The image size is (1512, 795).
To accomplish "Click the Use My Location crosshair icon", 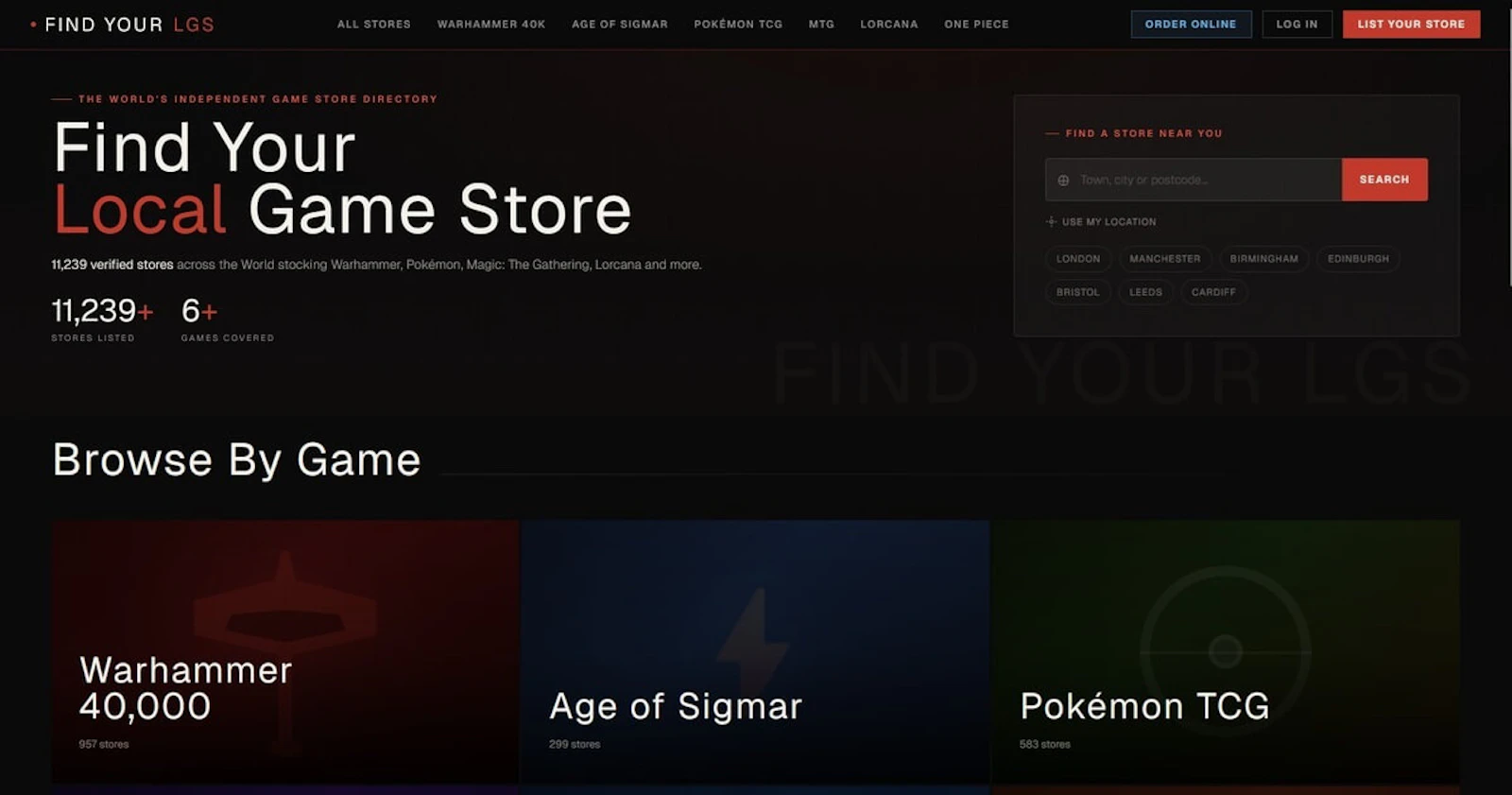I will 1051,222.
